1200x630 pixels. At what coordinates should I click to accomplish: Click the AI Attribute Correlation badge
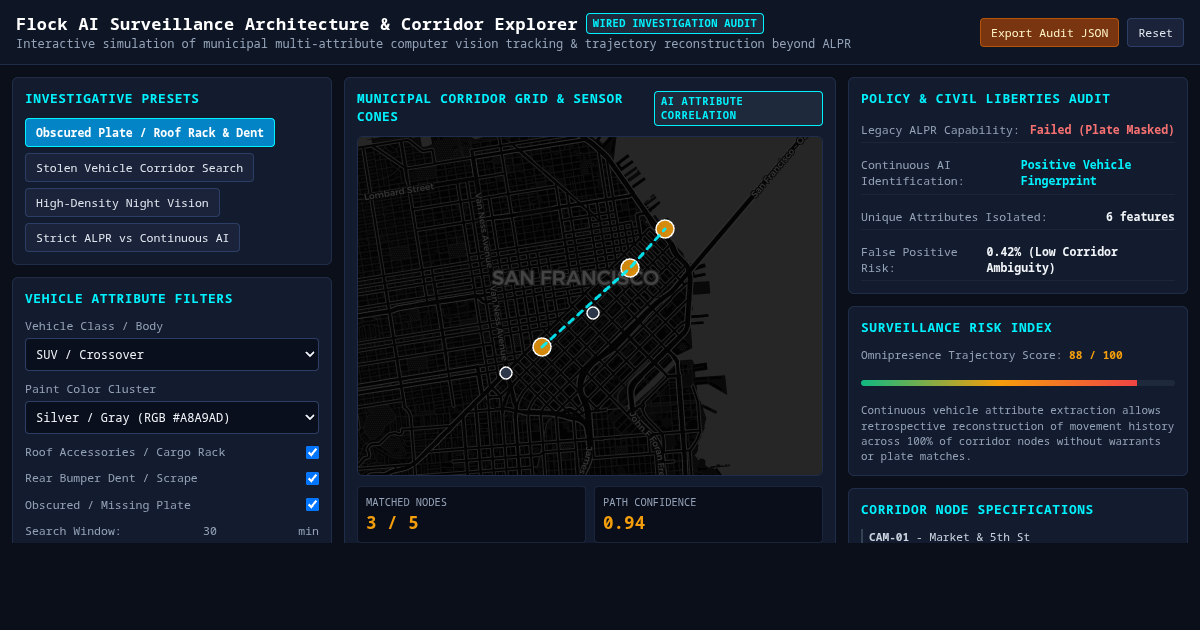738,108
